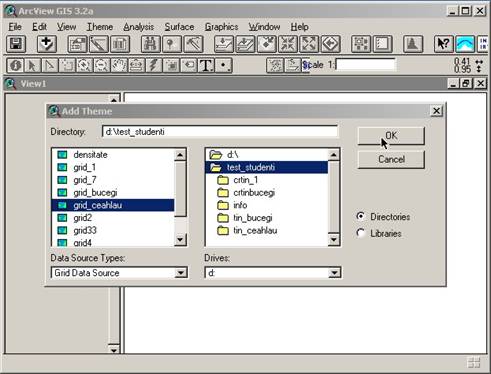Screen dimensions: 491x374
Task: Click the Save Project floppy disk icon
Action: click(x=16, y=44)
